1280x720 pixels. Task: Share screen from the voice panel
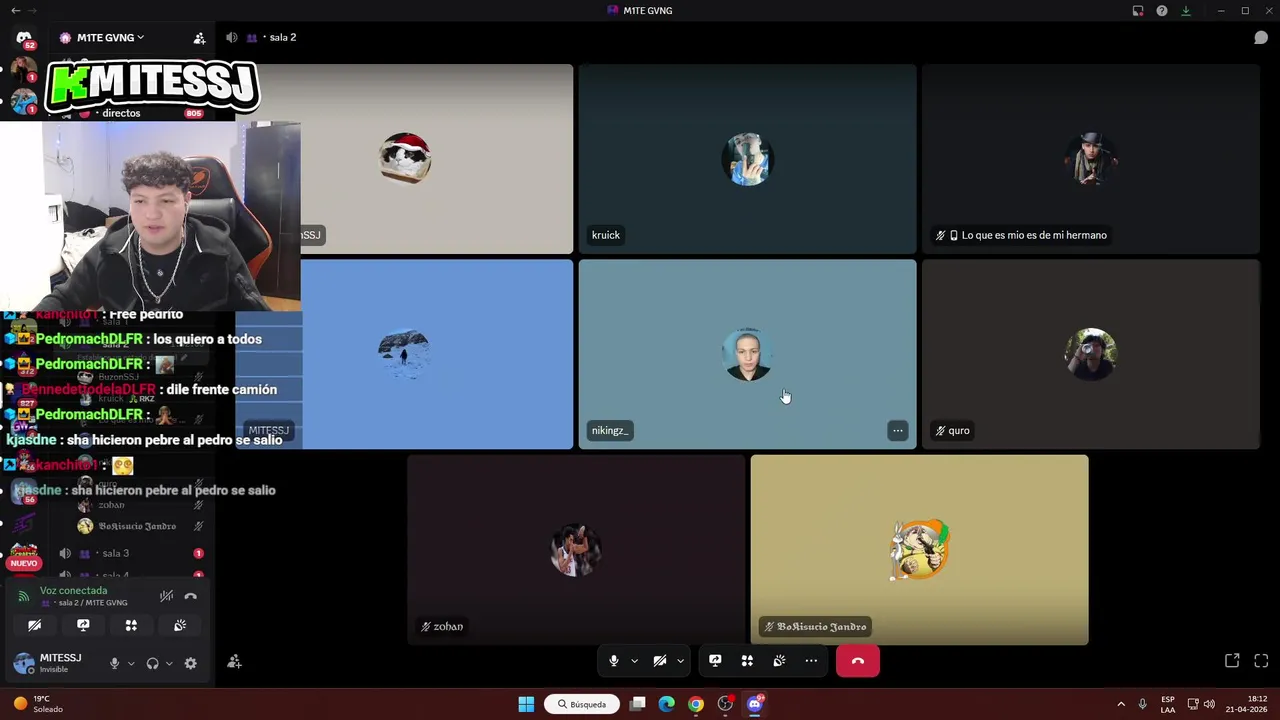[x=83, y=625]
